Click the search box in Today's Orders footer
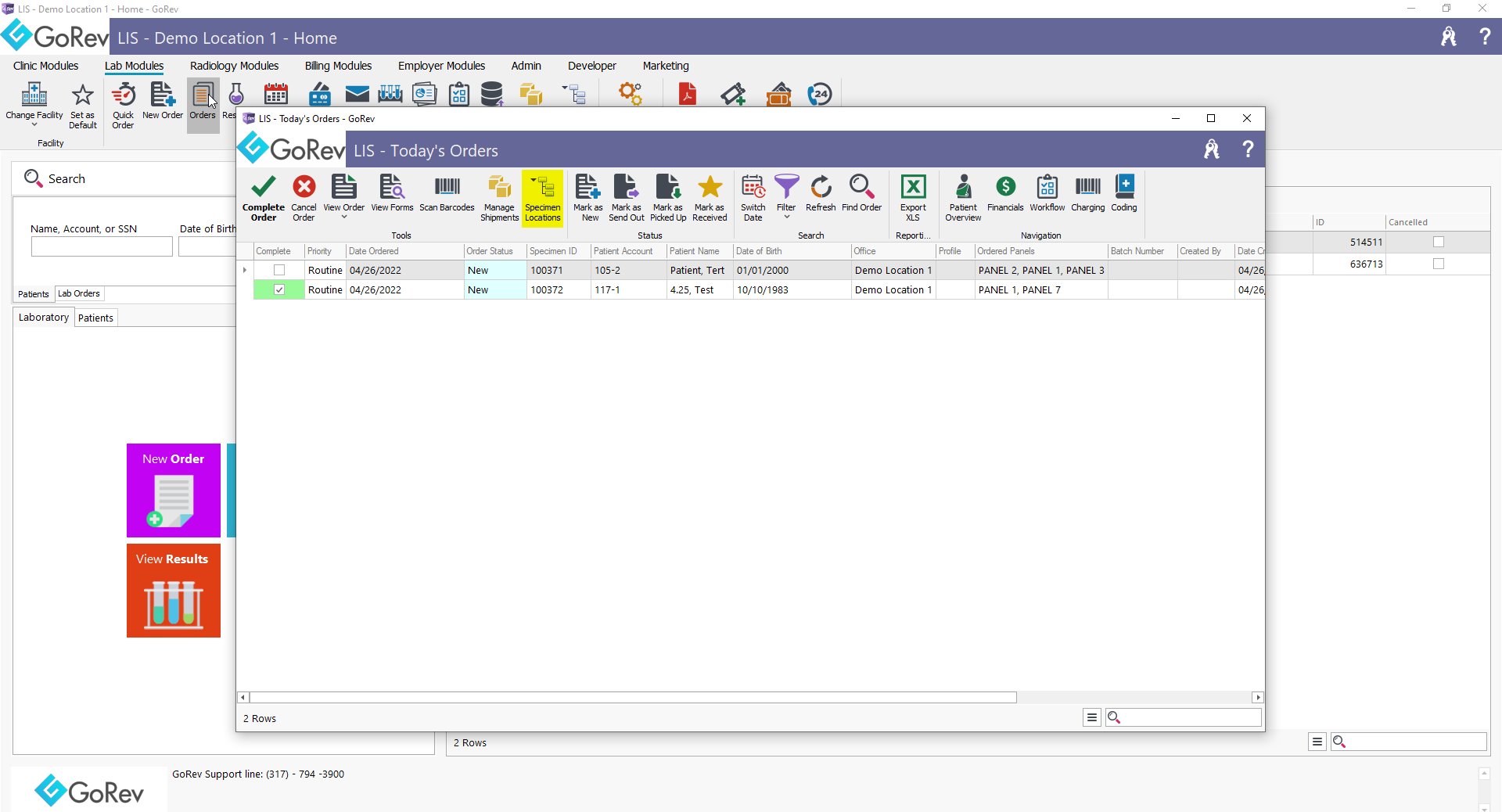Screen dimensions: 1502x812 1183,717
